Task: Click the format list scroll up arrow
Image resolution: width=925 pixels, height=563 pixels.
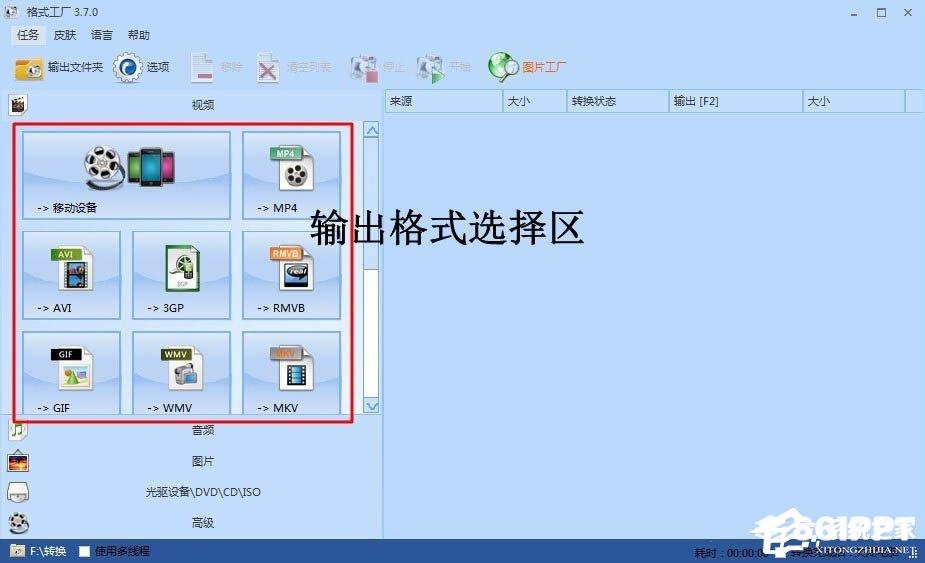Action: point(371,129)
